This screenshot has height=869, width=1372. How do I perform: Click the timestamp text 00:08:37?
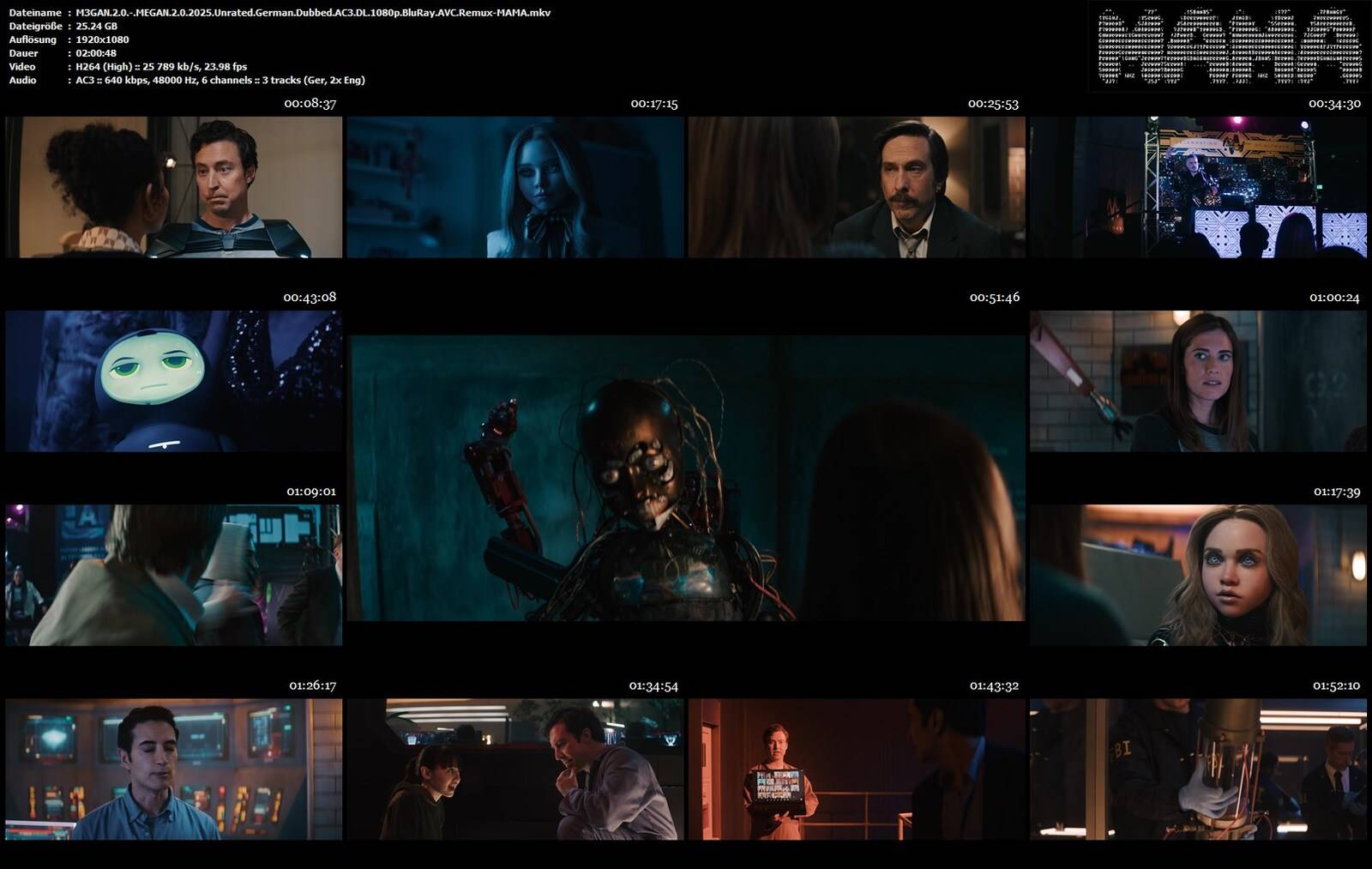tap(310, 103)
